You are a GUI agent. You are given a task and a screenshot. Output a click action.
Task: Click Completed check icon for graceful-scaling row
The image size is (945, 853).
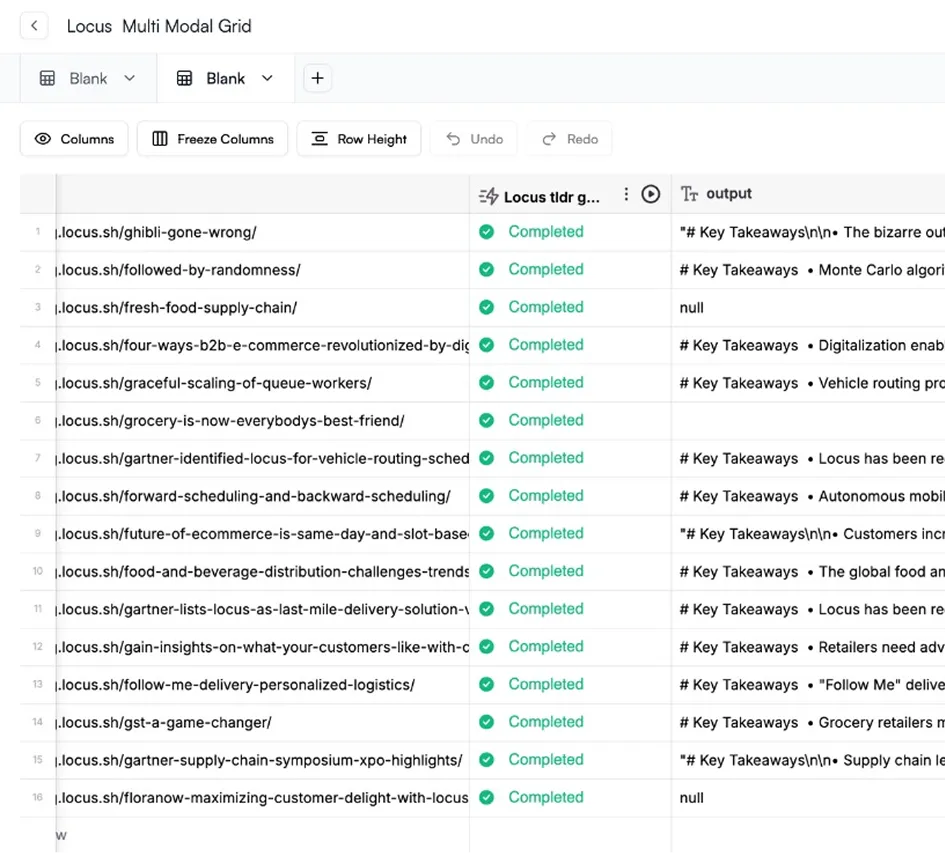(x=486, y=383)
